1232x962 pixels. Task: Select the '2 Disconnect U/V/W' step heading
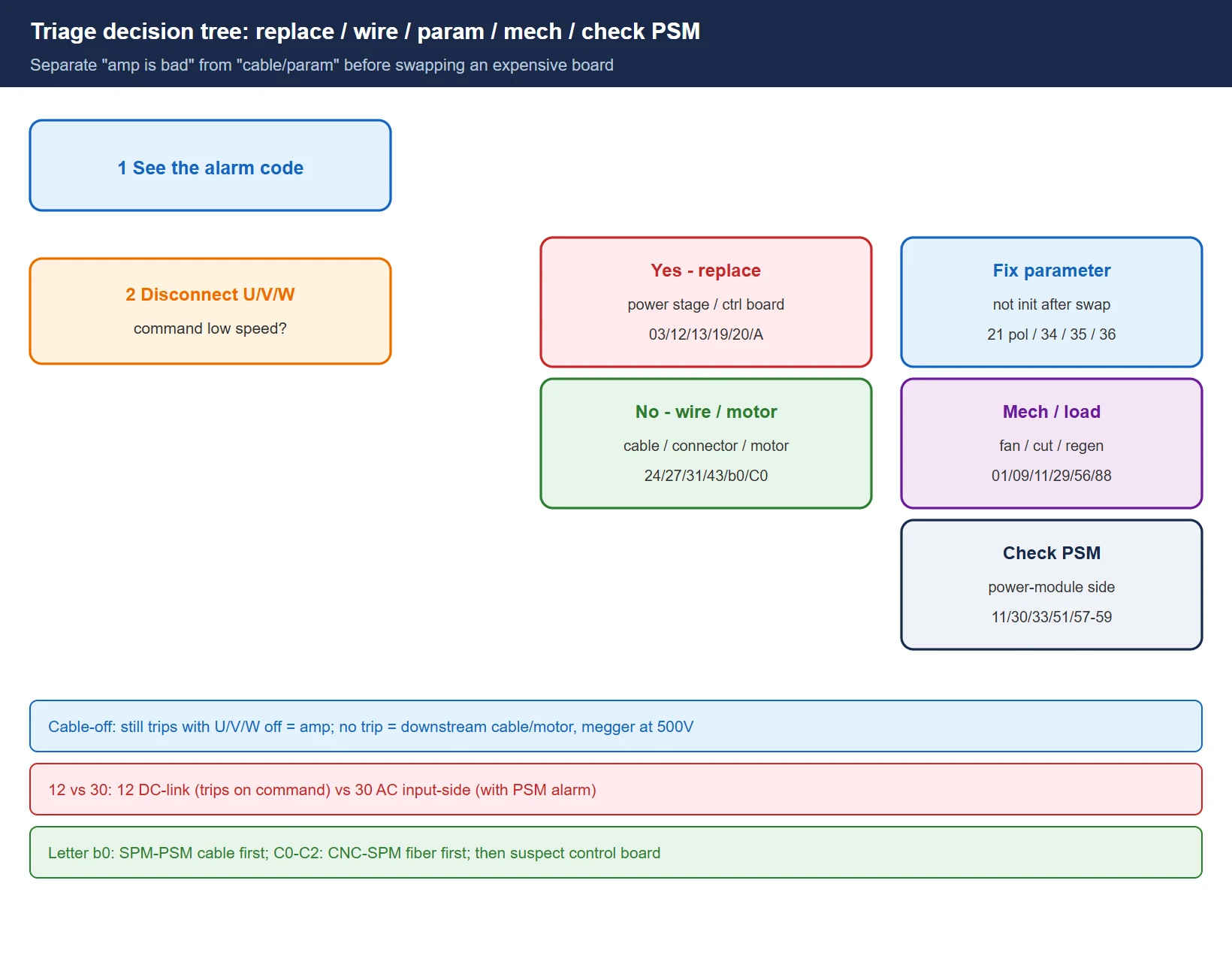pos(210,295)
